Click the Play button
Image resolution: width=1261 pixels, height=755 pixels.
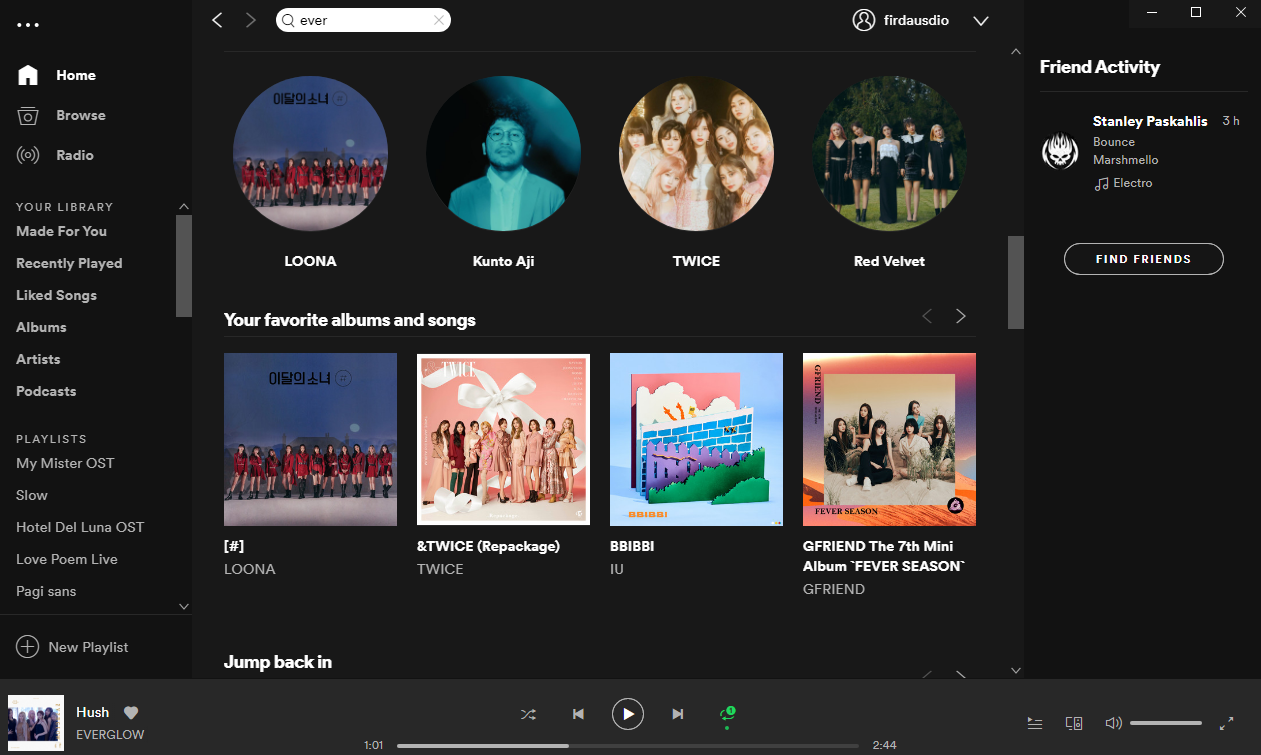(x=628, y=714)
